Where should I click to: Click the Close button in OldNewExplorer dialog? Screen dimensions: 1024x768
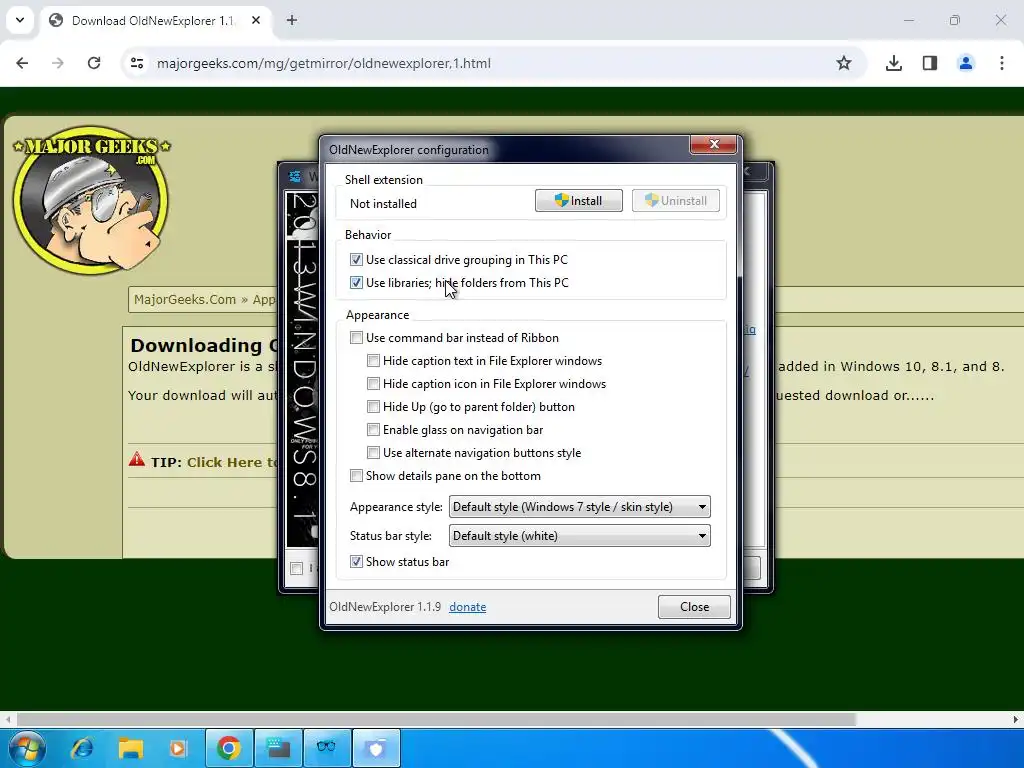coord(694,607)
